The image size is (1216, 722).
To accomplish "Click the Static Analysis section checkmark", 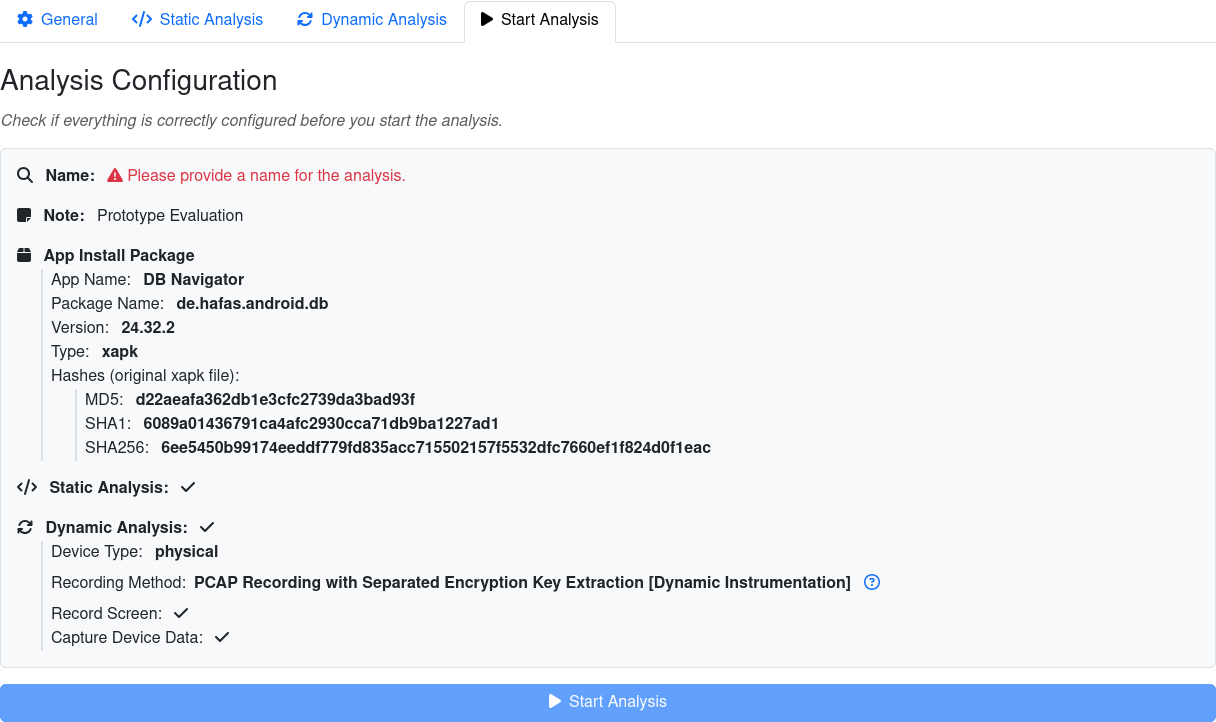I will click(x=187, y=488).
